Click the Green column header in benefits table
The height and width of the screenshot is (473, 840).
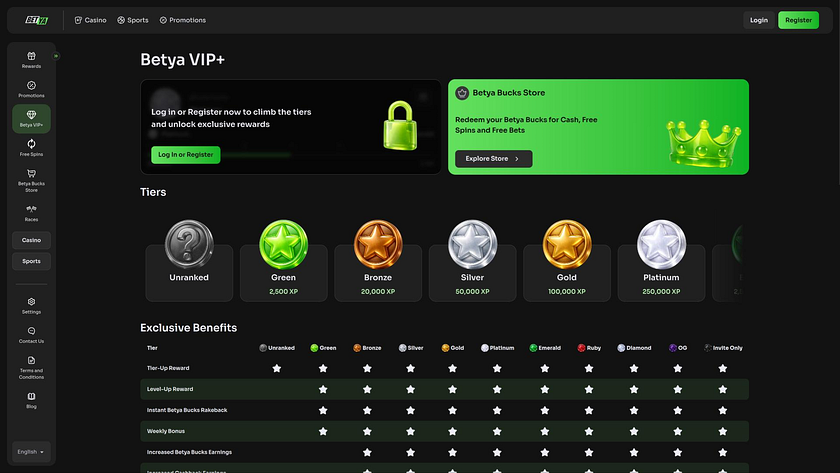(x=323, y=348)
